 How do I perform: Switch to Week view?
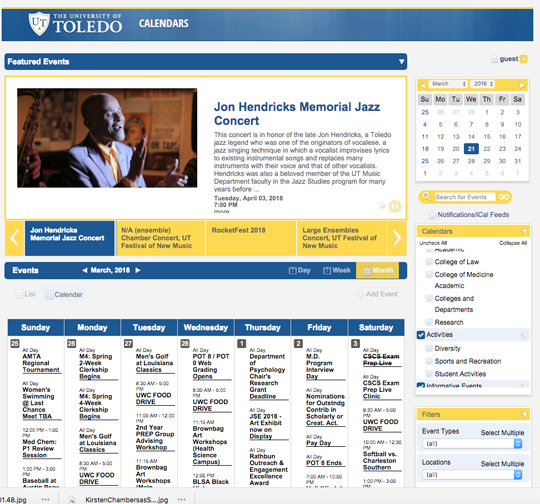(337, 270)
